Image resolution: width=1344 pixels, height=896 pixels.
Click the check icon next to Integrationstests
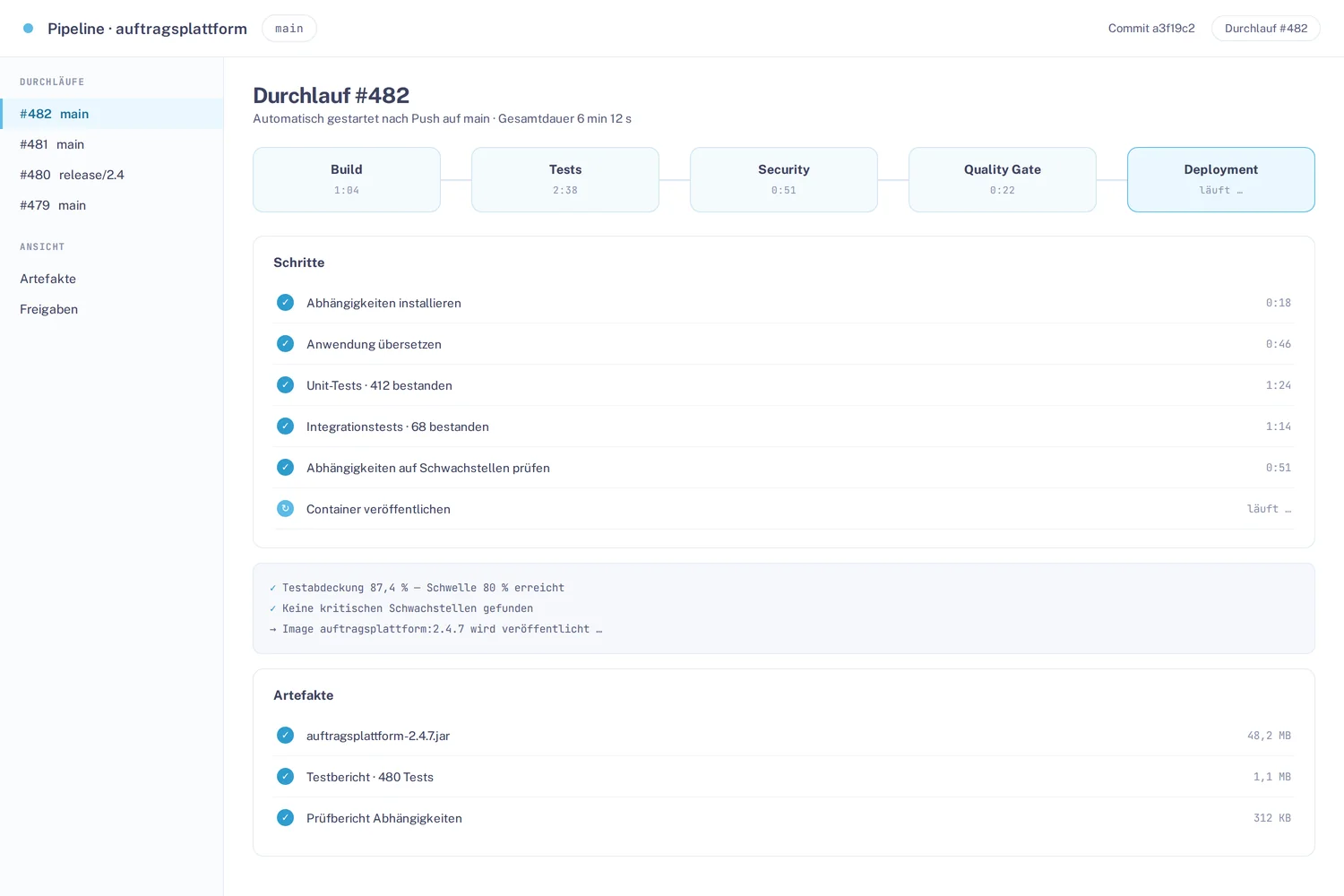click(285, 426)
